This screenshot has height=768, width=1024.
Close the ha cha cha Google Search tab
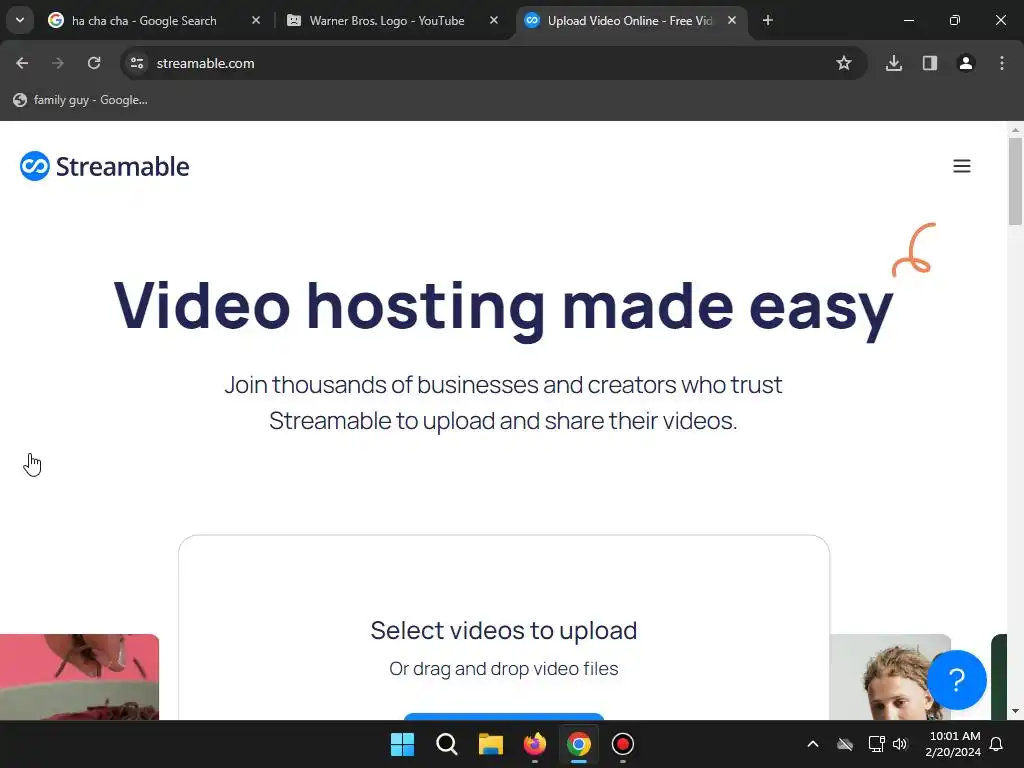(256, 20)
